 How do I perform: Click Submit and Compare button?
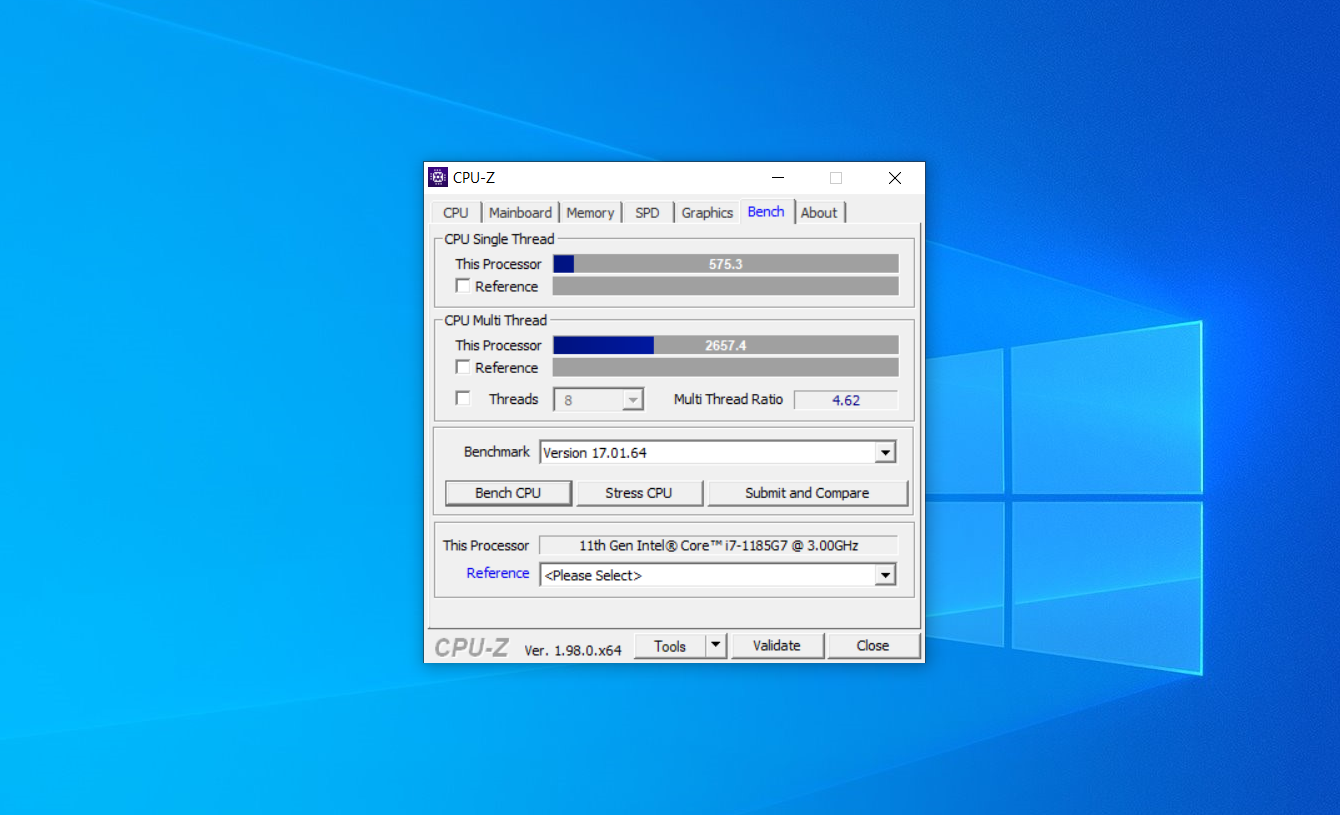point(807,493)
